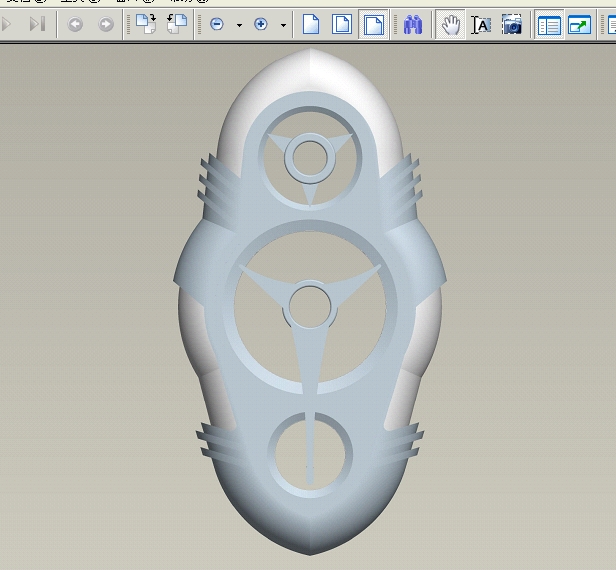Open the zoom out dropdown arrow

pyautogui.click(x=239, y=25)
